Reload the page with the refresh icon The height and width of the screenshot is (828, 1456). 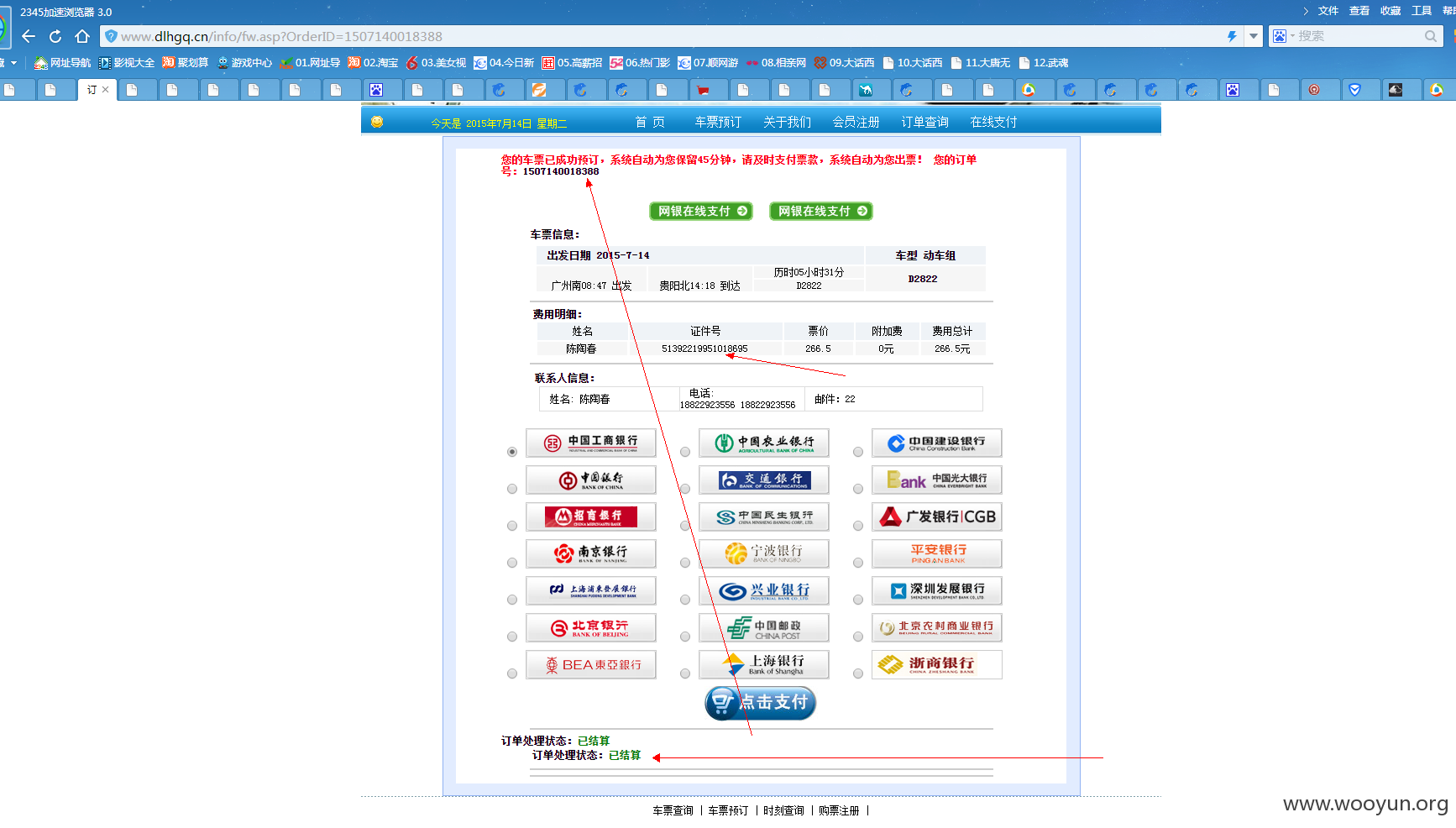(x=55, y=36)
